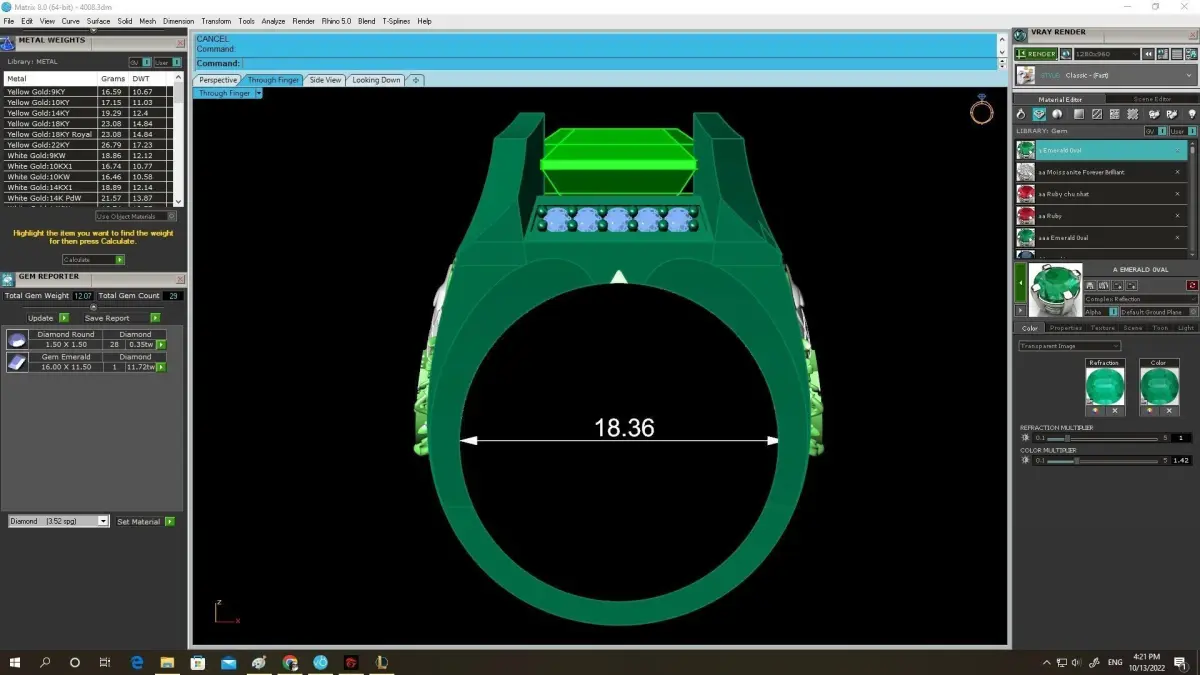Click the Color emerald swatch
The height and width of the screenshot is (675, 1200).
pos(1159,386)
